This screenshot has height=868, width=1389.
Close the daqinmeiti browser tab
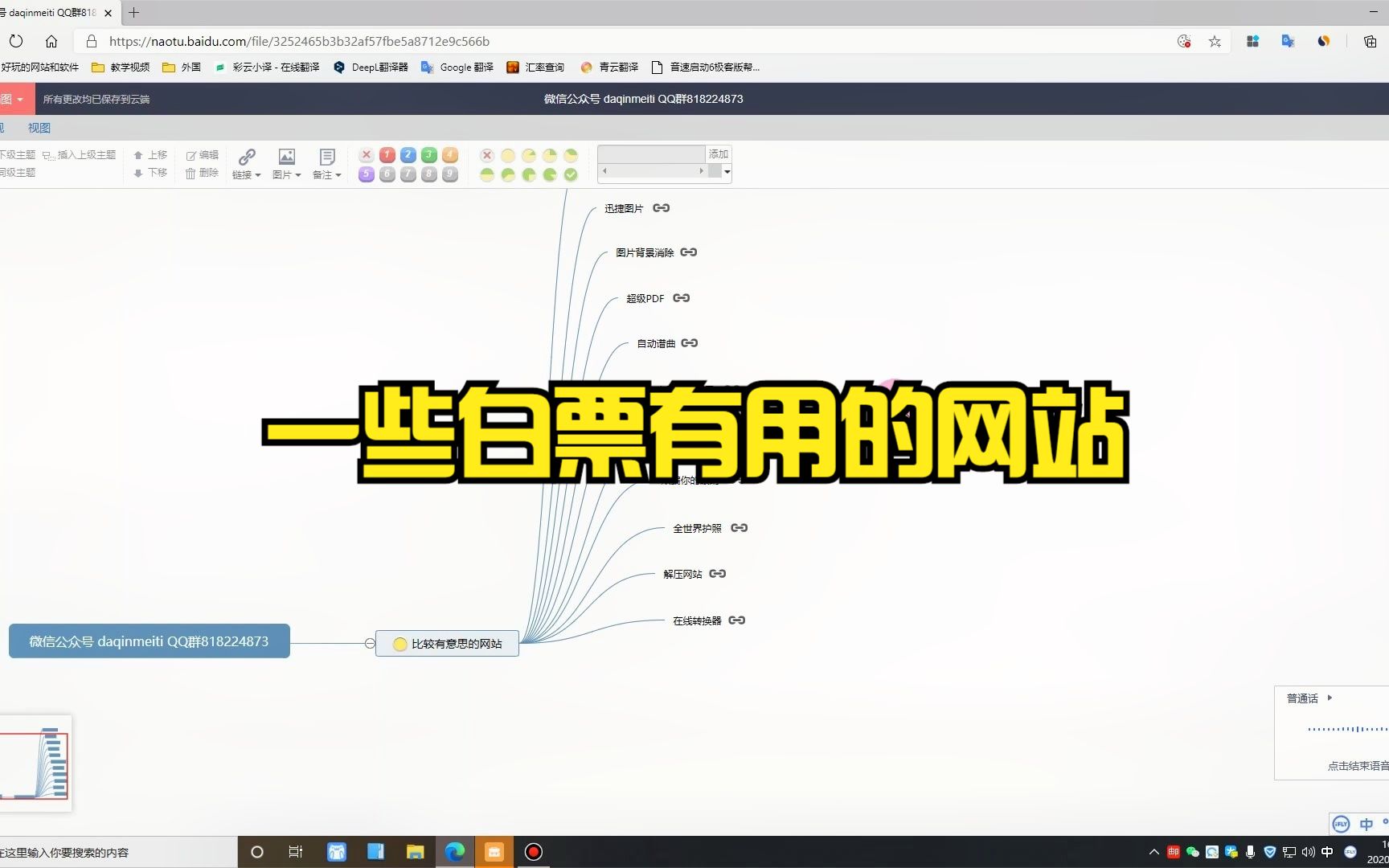point(108,13)
